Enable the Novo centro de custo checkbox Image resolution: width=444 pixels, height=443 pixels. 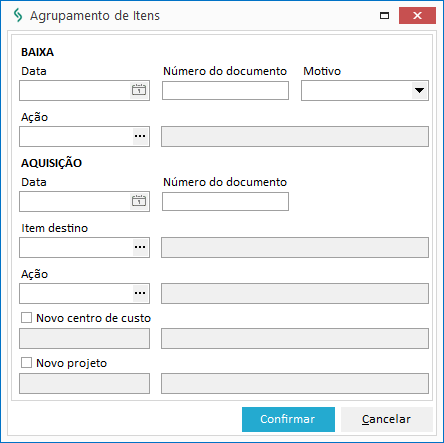click(27, 318)
